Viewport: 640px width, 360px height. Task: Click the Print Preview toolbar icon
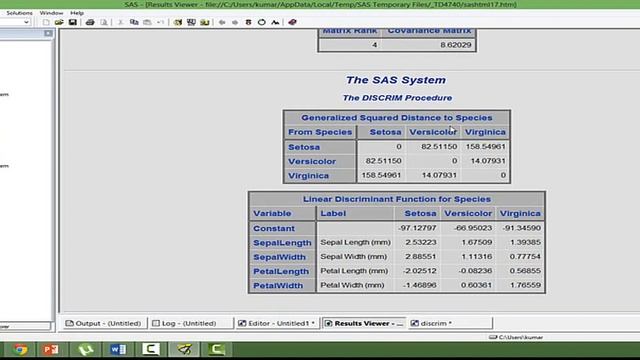[104, 22]
